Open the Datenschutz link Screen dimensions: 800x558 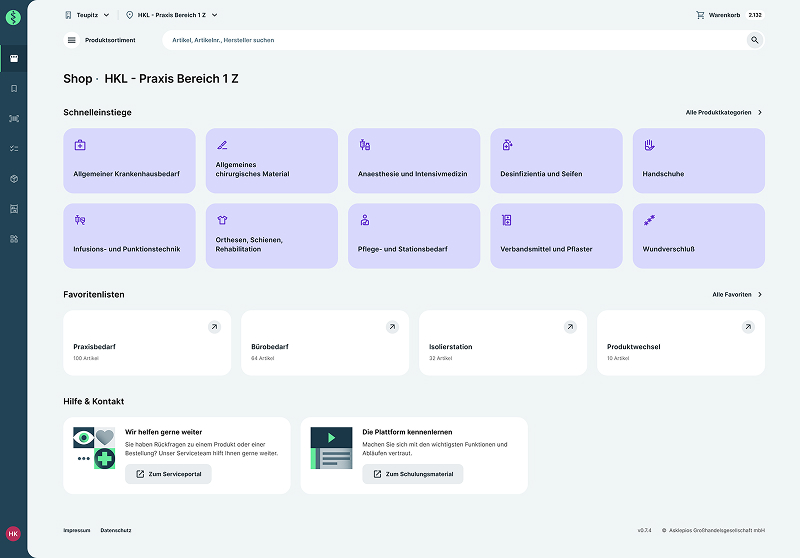pos(116,530)
